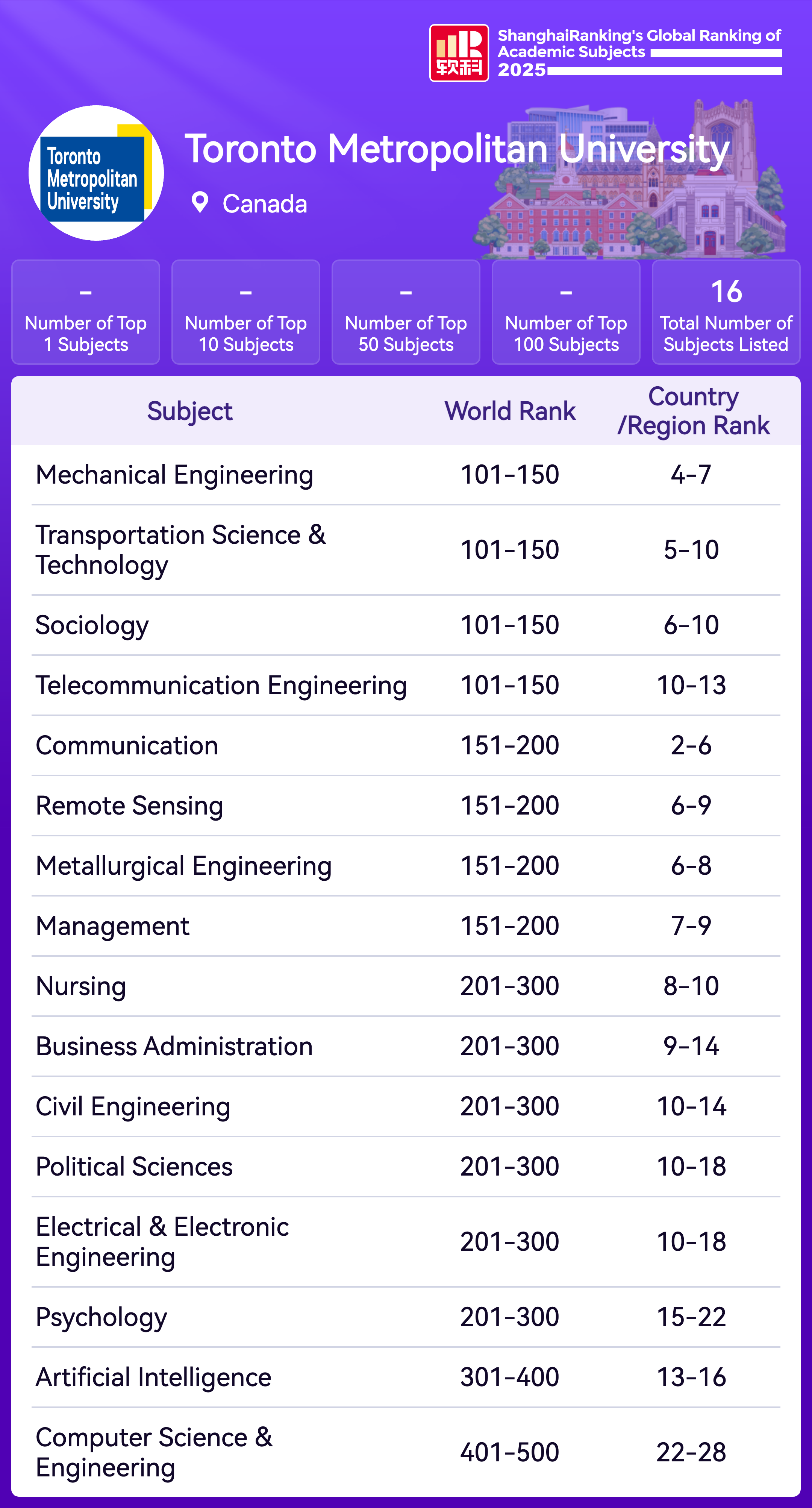Click the Country/Region Rank column header
This screenshot has width=812, height=1508.
693,411
